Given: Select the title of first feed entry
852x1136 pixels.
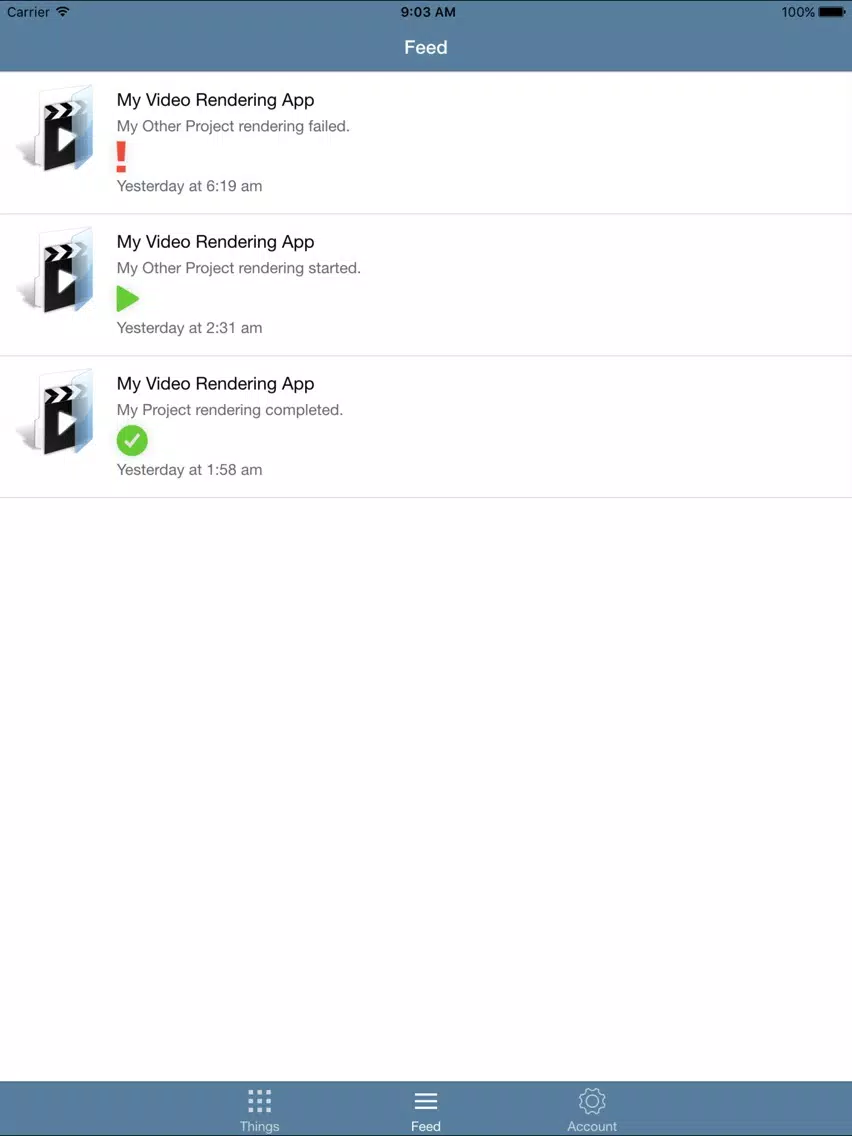Looking at the screenshot, I should click(215, 100).
